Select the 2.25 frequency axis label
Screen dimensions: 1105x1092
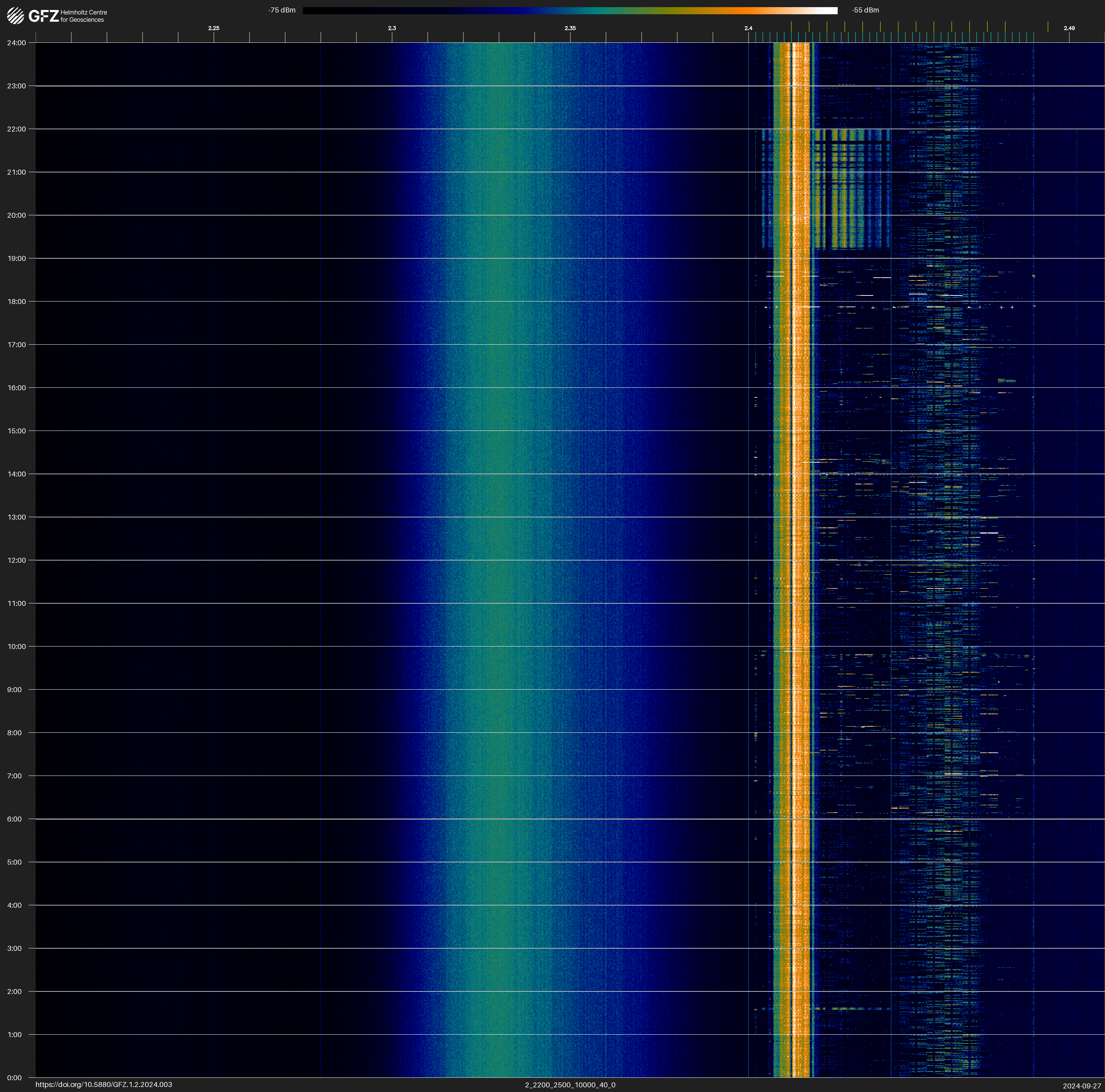(213, 28)
